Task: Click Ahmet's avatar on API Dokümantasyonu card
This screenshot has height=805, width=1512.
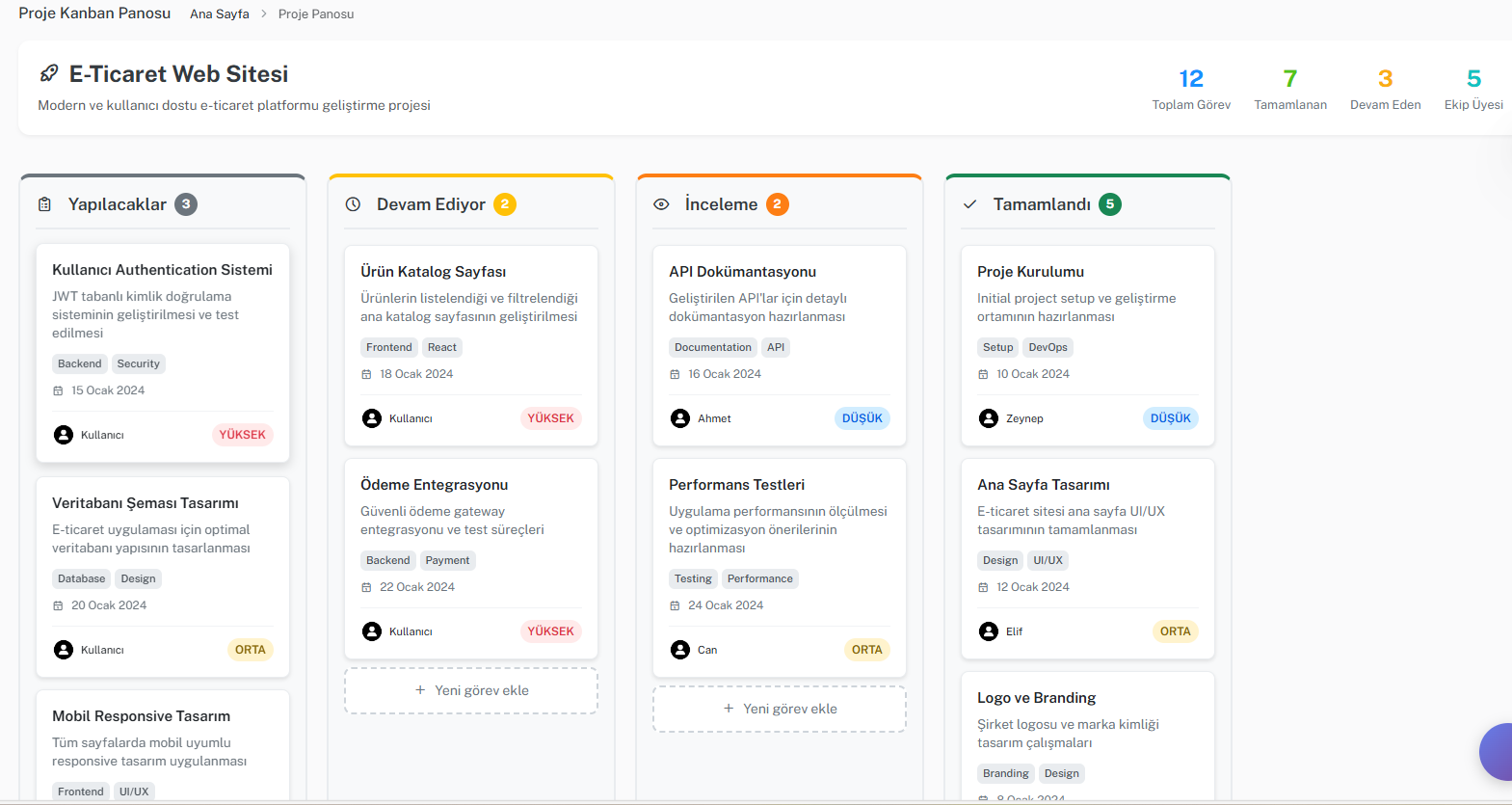Action: [x=680, y=418]
